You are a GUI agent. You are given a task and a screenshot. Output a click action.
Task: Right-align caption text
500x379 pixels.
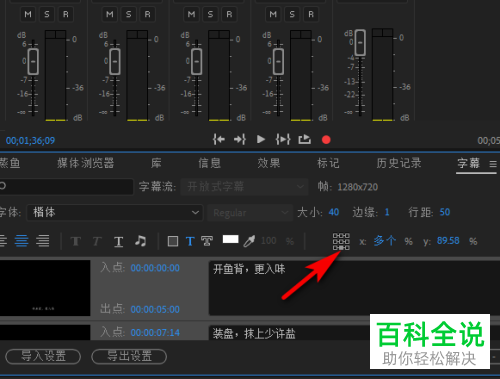[x=43, y=241]
